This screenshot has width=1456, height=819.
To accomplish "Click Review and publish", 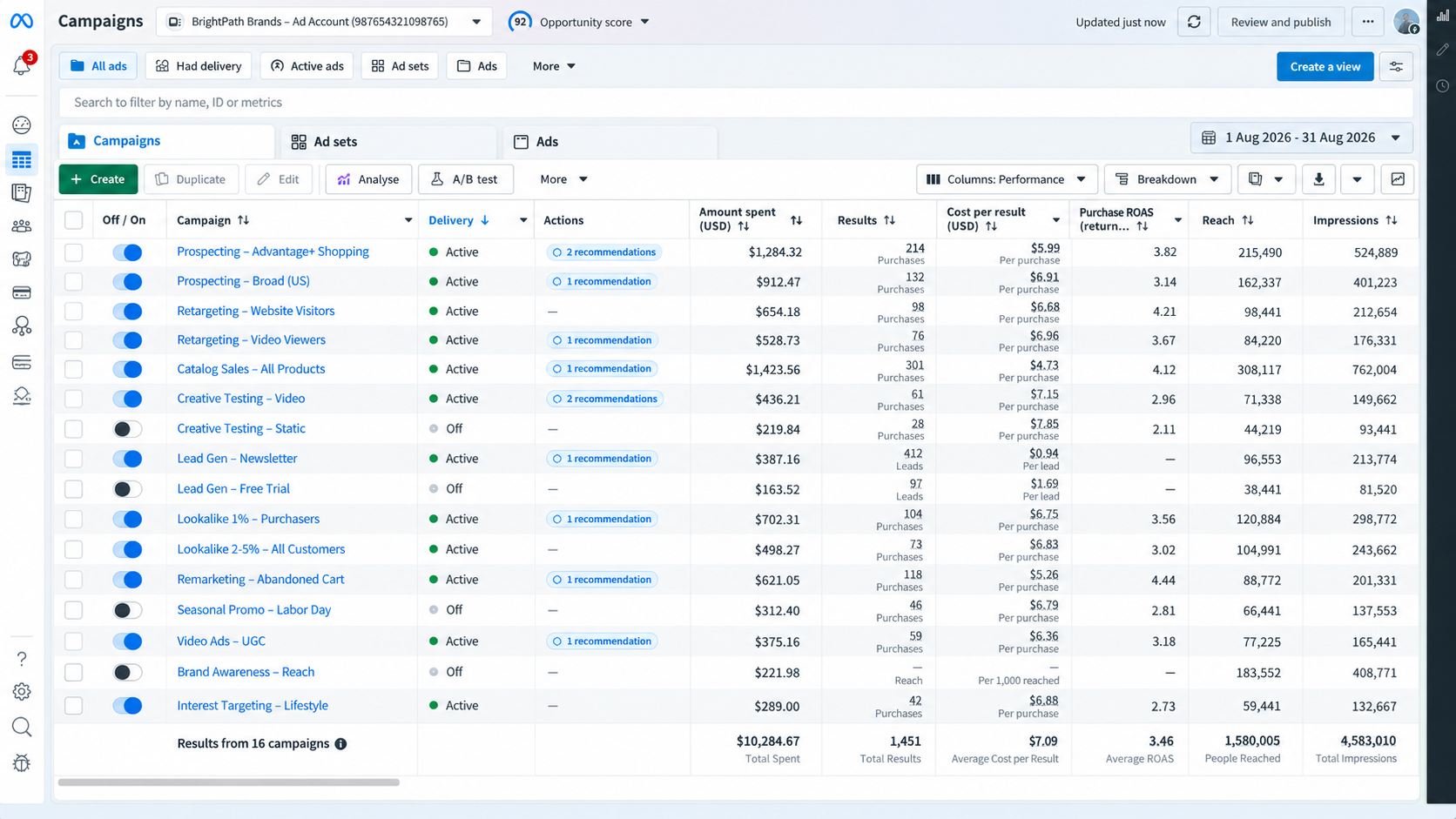I will (x=1281, y=22).
